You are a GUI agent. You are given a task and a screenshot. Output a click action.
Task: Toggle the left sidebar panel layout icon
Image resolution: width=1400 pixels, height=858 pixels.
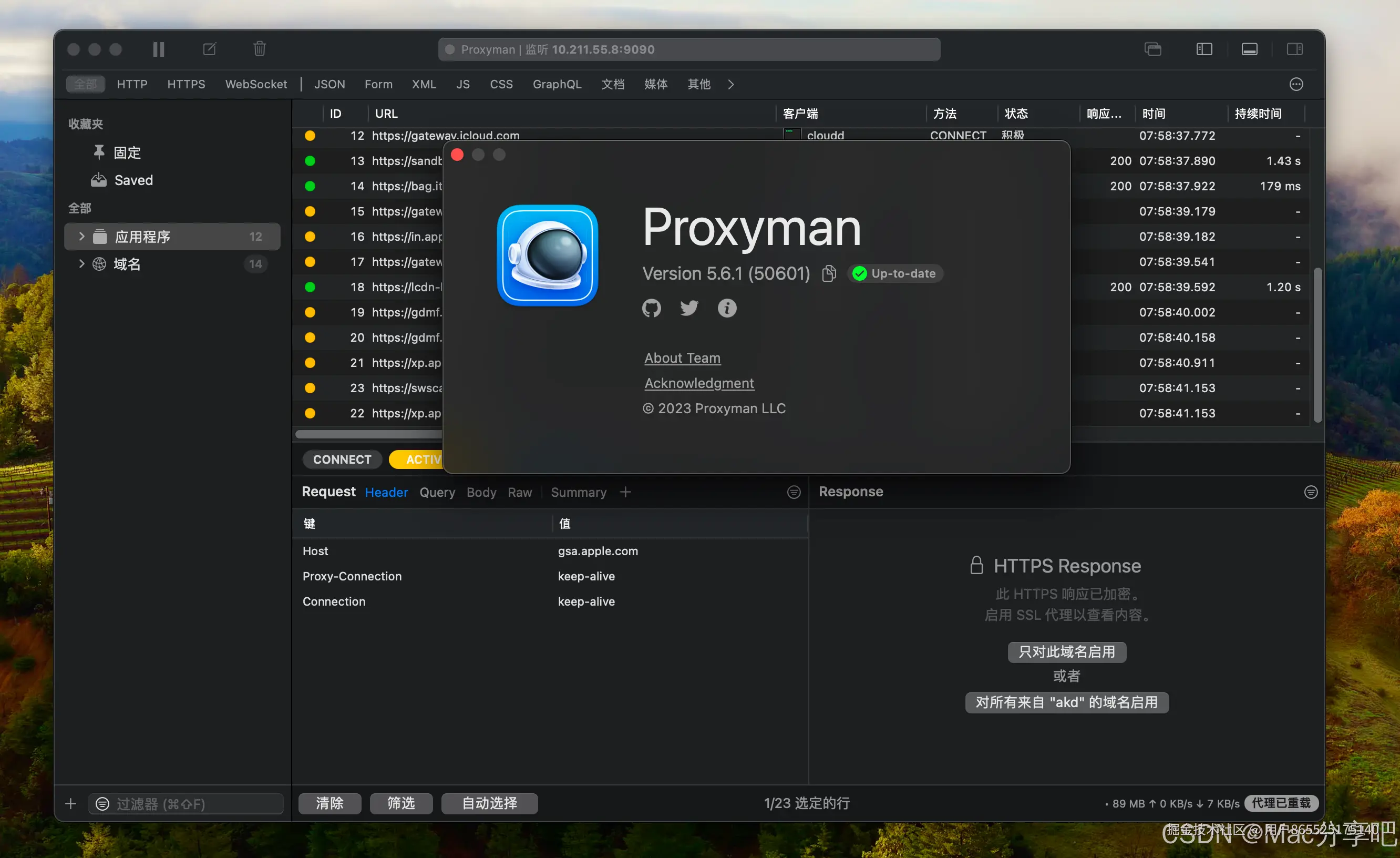click(1204, 49)
